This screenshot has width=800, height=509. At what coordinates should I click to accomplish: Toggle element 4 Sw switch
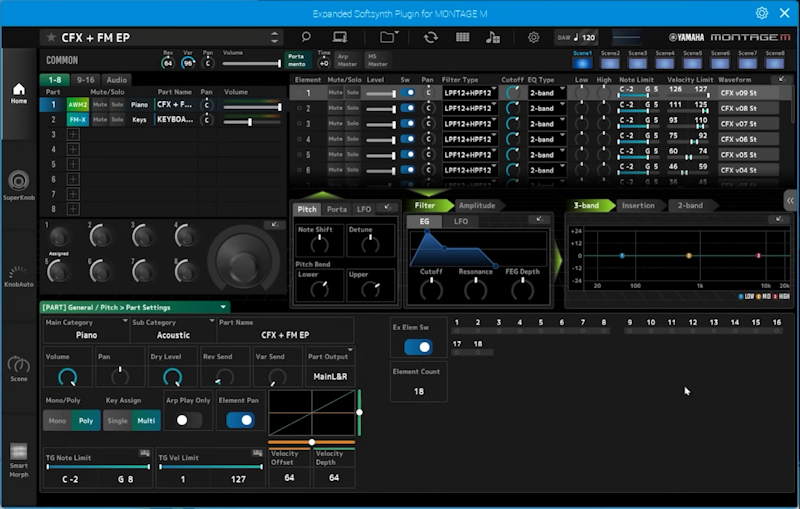coord(407,139)
